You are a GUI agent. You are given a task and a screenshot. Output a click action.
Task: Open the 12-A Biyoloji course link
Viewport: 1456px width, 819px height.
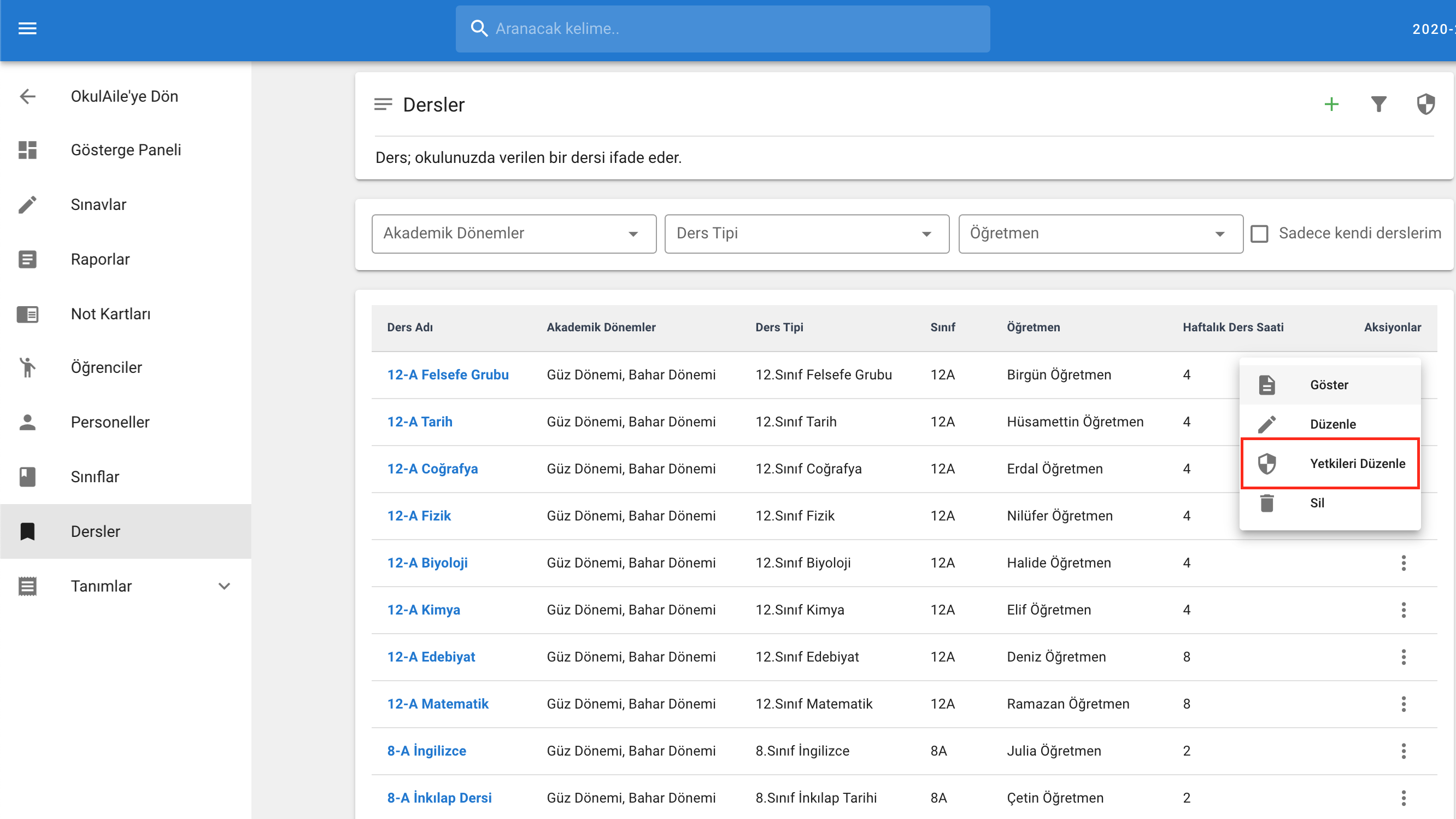click(x=427, y=563)
